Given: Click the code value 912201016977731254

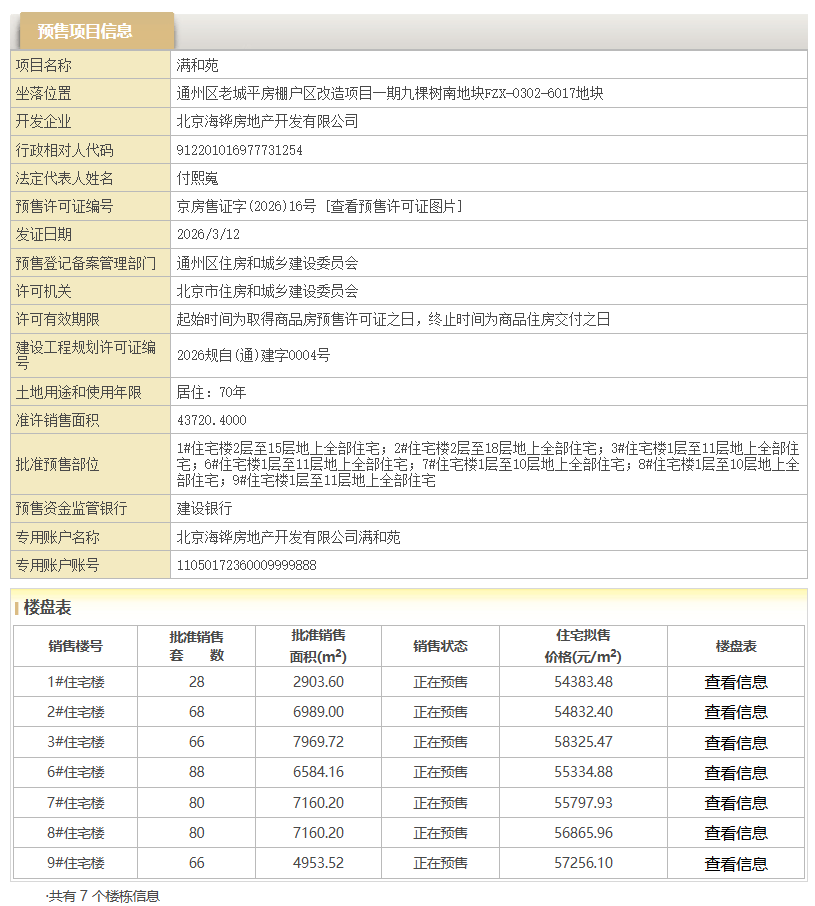Looking at the screenshot, I should [x=239, y=150].
